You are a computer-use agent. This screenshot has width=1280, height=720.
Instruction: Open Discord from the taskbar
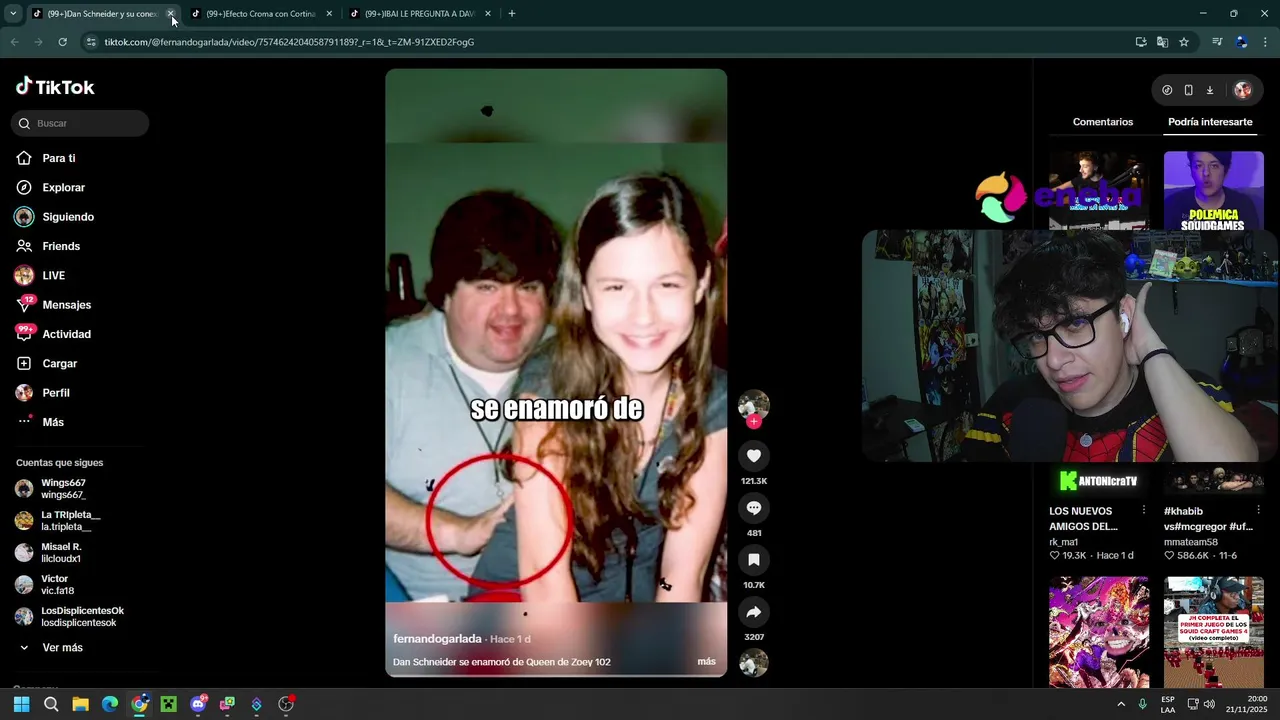pos(198,704)
